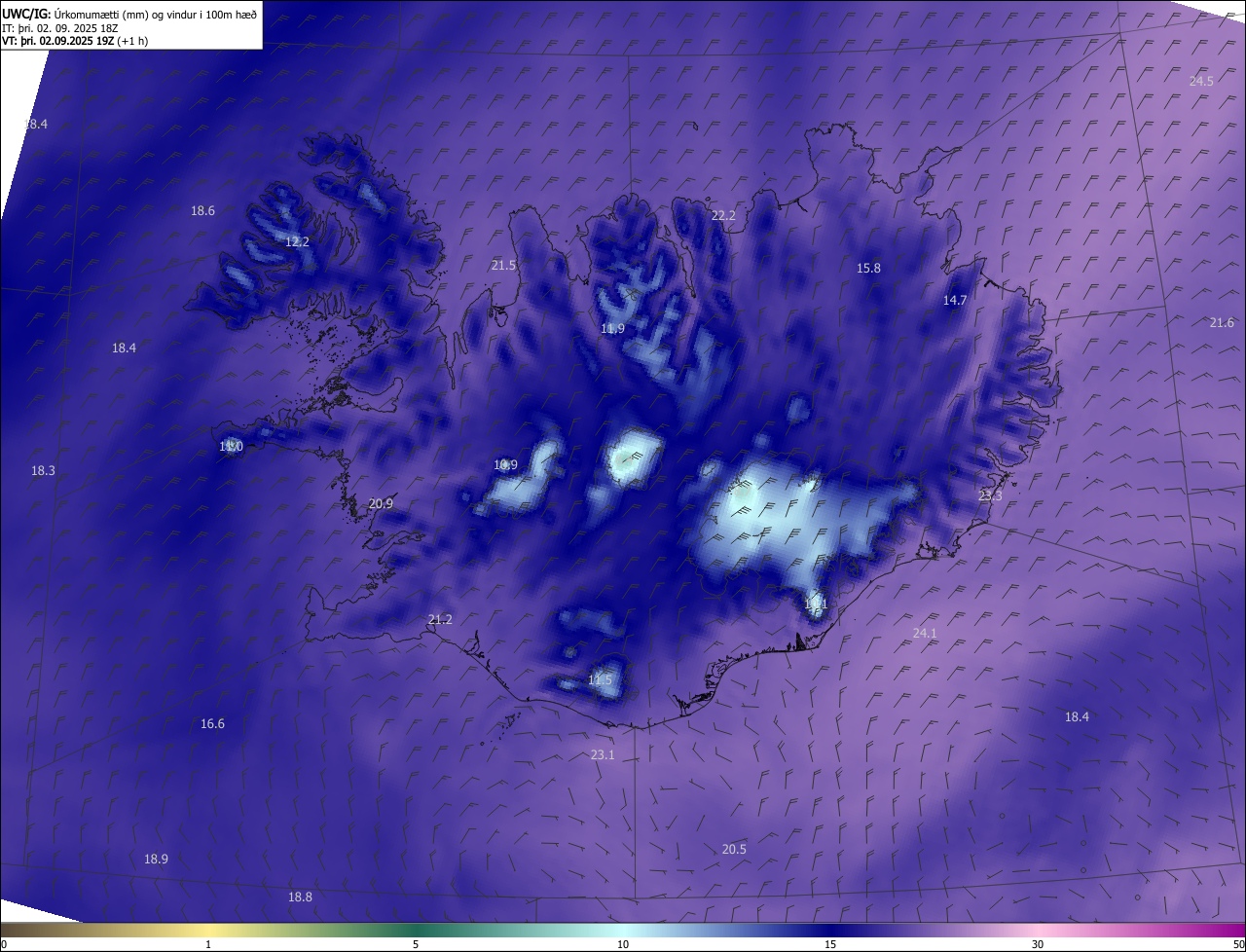Viewport: 1246px width, 952px height.
Task: Click the 22.2 value label
Action: (723, 215)
